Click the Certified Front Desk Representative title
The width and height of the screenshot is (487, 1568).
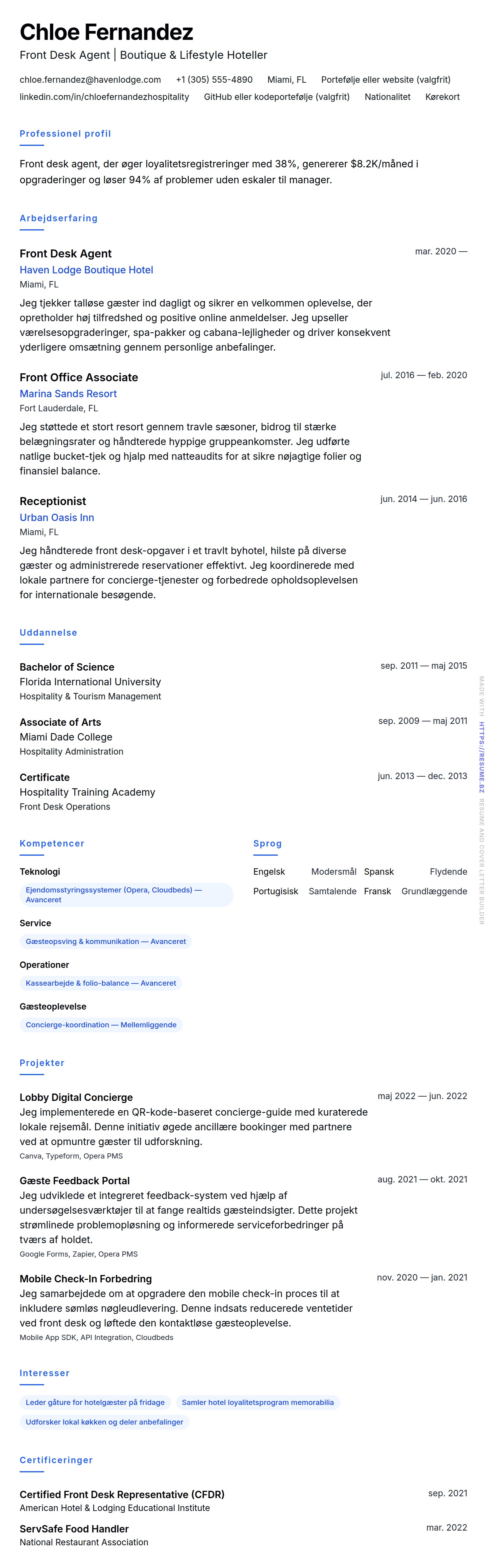tap(122, 1494)
